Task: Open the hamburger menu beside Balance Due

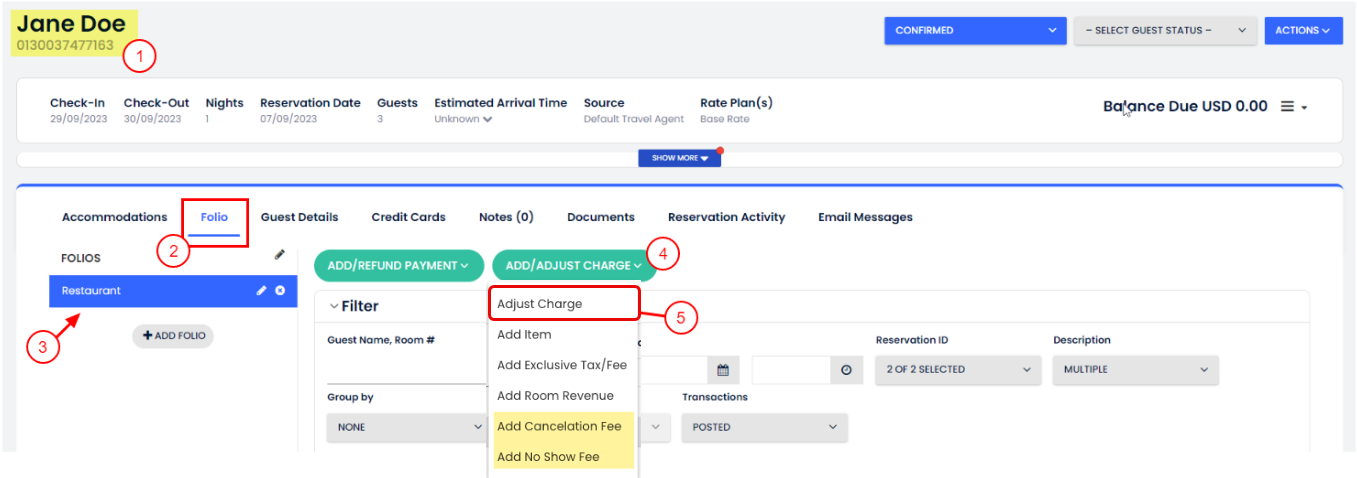Action: (x=1294, y=107)
